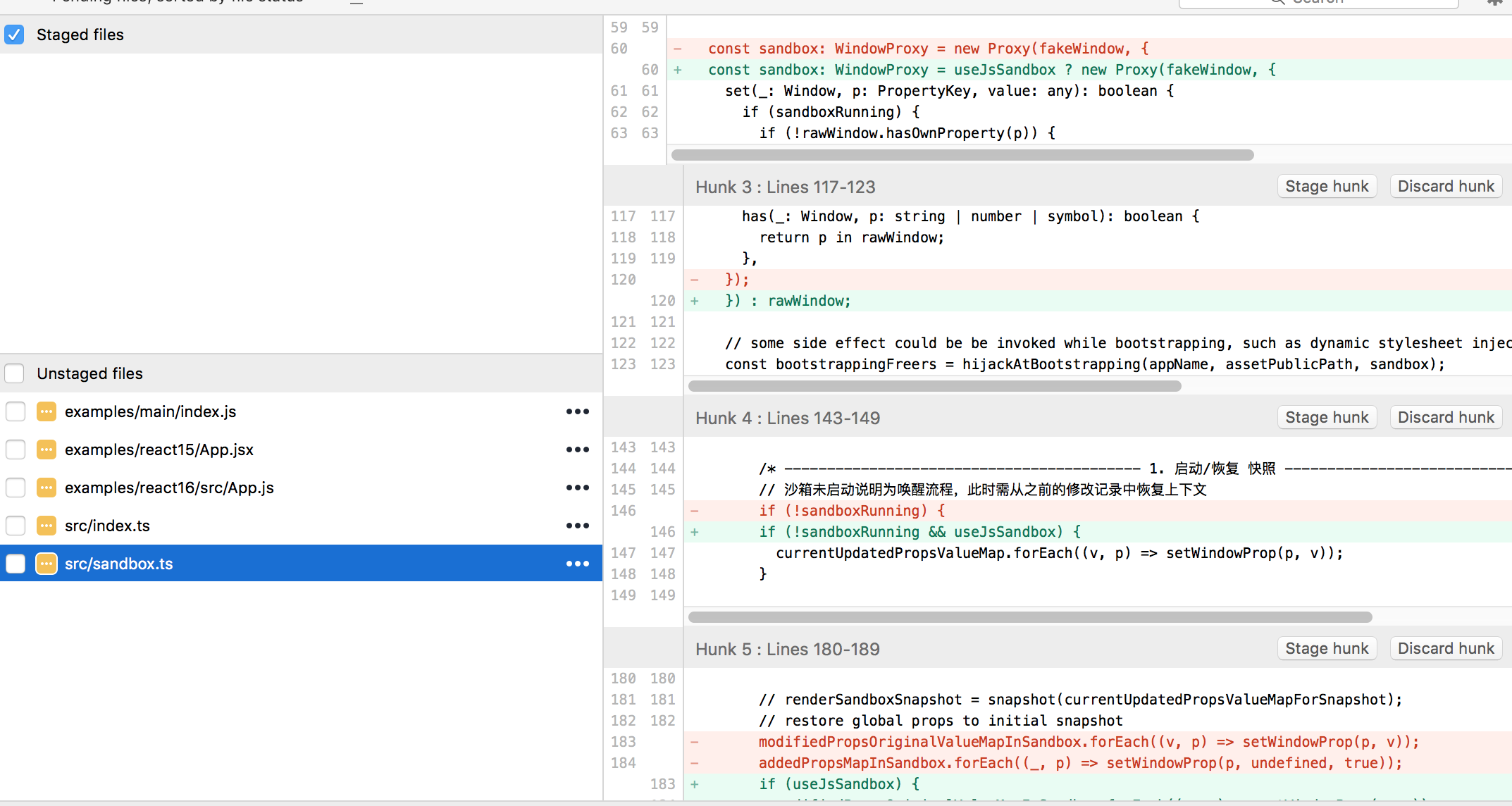Click the modified status icon beside src/sandbox.ts
Viewport: 1512px width, 806px height.
coord(47,564)
